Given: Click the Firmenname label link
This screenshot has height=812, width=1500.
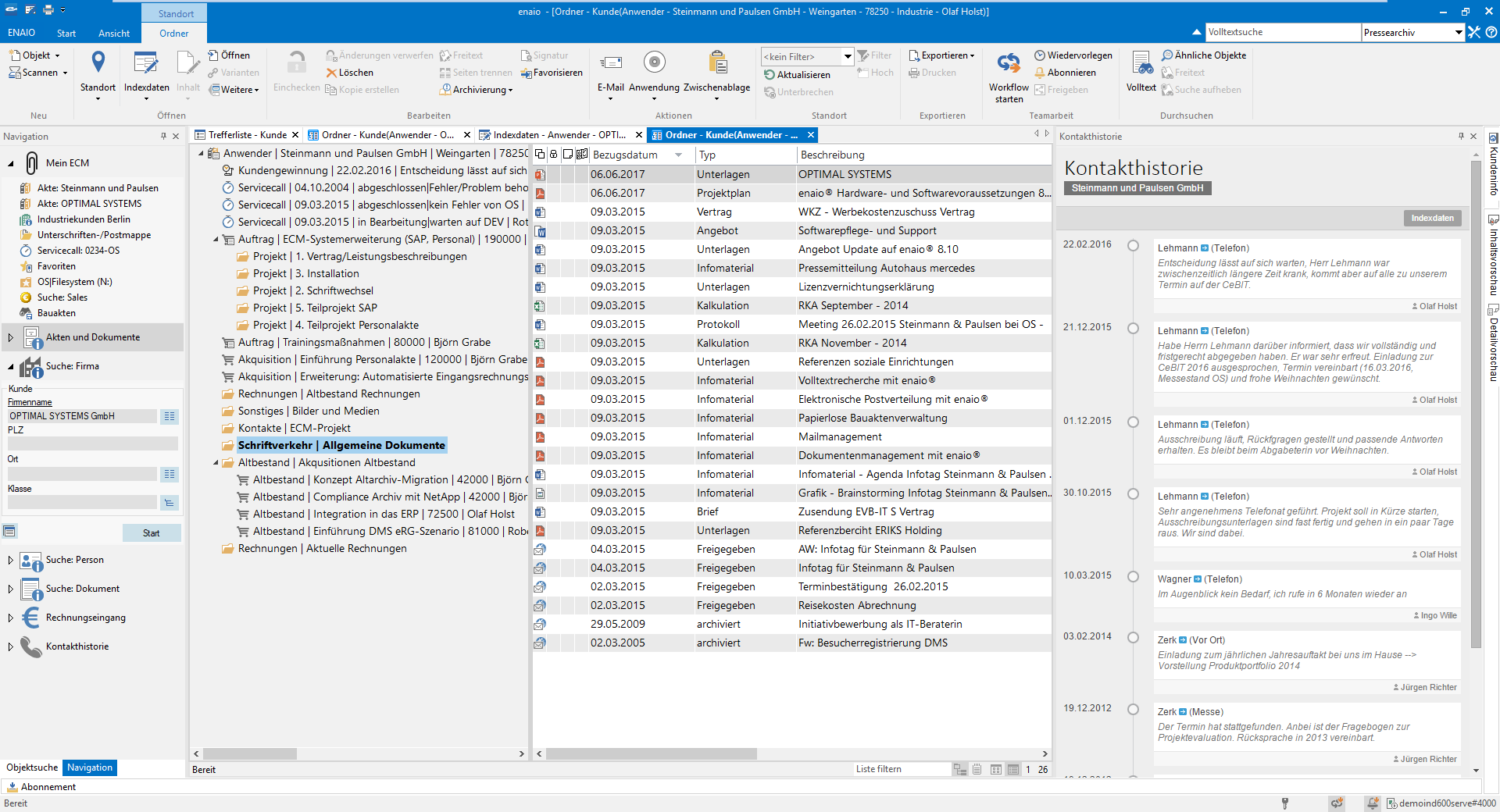Looking at the screenshot, I should click(x=30, y=403).
